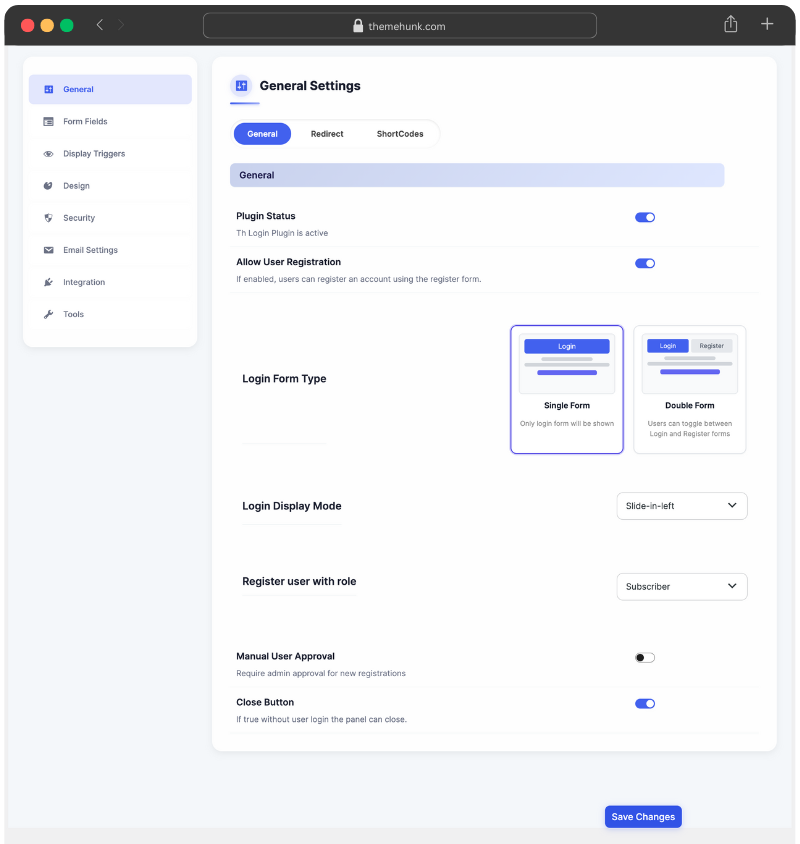The image size is (800, 844).
Task: Switch to the Redirect tab
Action: pyautogui.click(x=328, y=133)
